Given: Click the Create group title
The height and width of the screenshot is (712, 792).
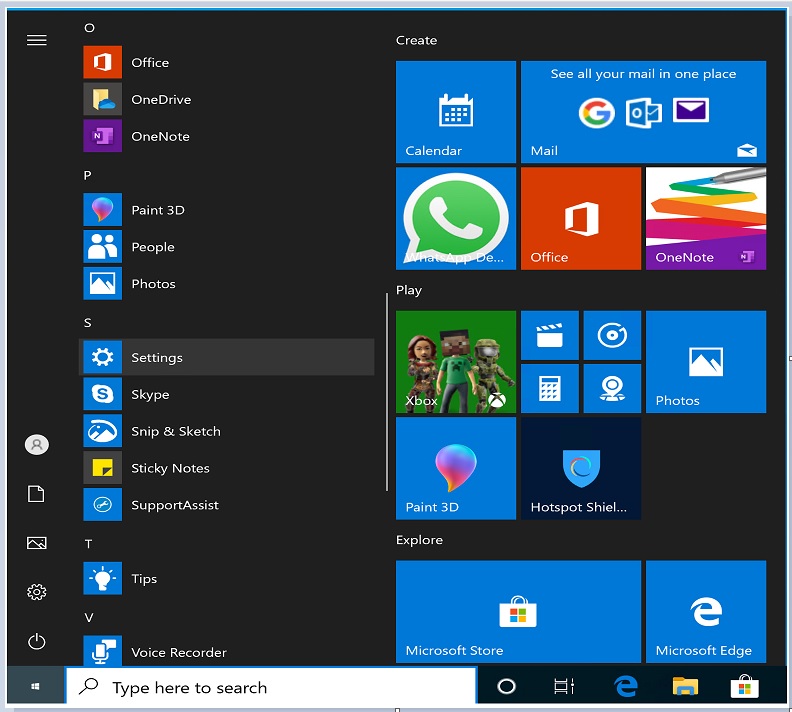Looking at the screenshot, I should [416, 40].
